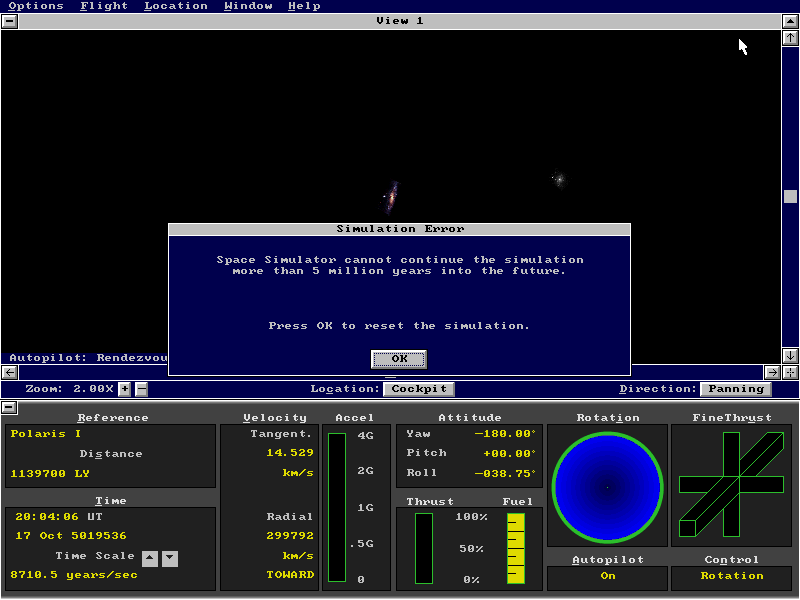Open the instrument panel control menu
Viewport: 800px width, 600px height.
click(x=10, y=408)
